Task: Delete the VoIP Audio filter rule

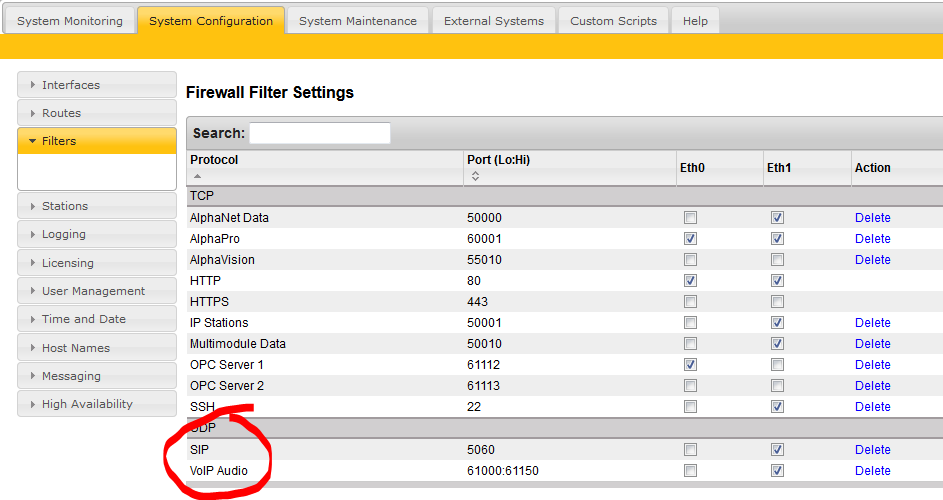Action: [872, 471]
